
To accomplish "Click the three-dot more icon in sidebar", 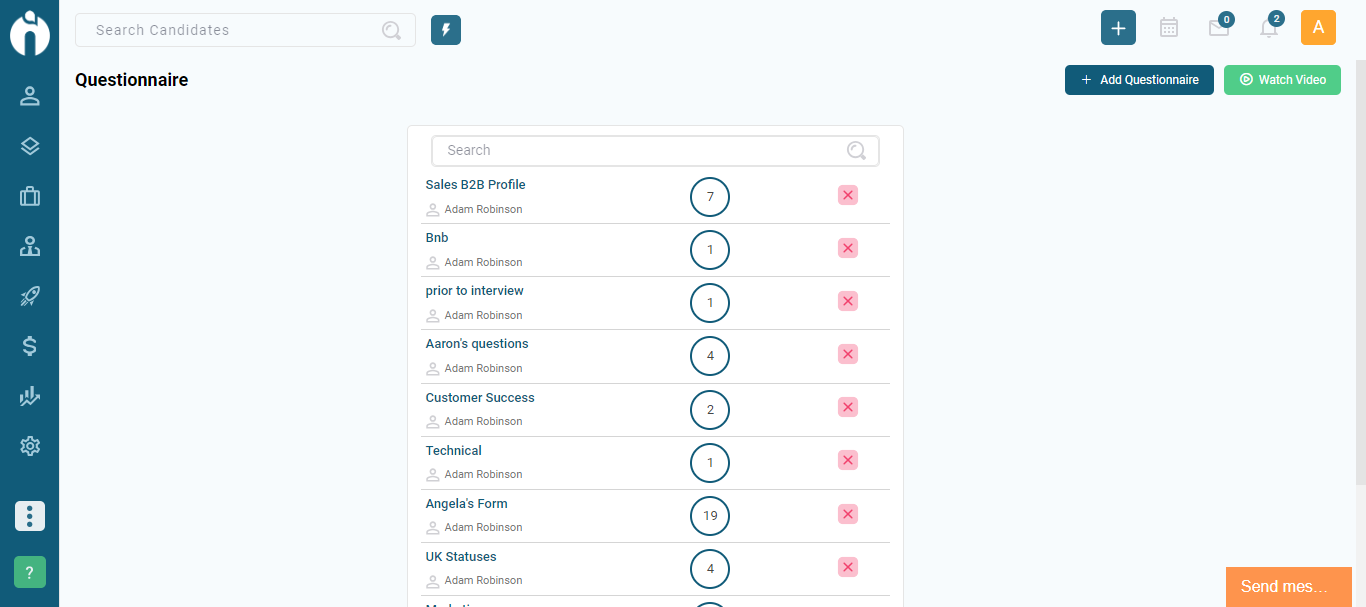I will pos(30,516).
